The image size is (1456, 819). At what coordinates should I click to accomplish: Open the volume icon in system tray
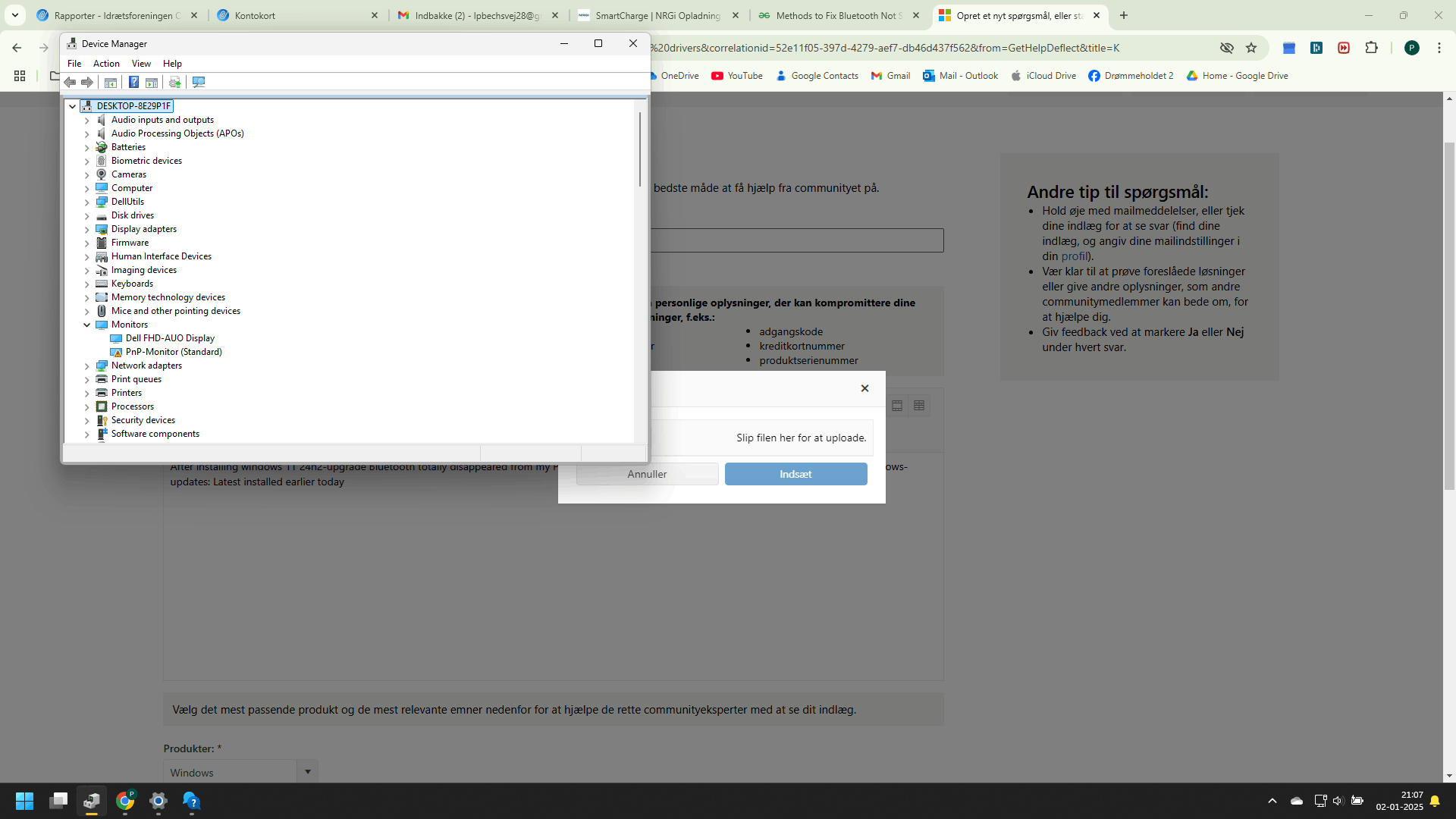pos(1337,801)
